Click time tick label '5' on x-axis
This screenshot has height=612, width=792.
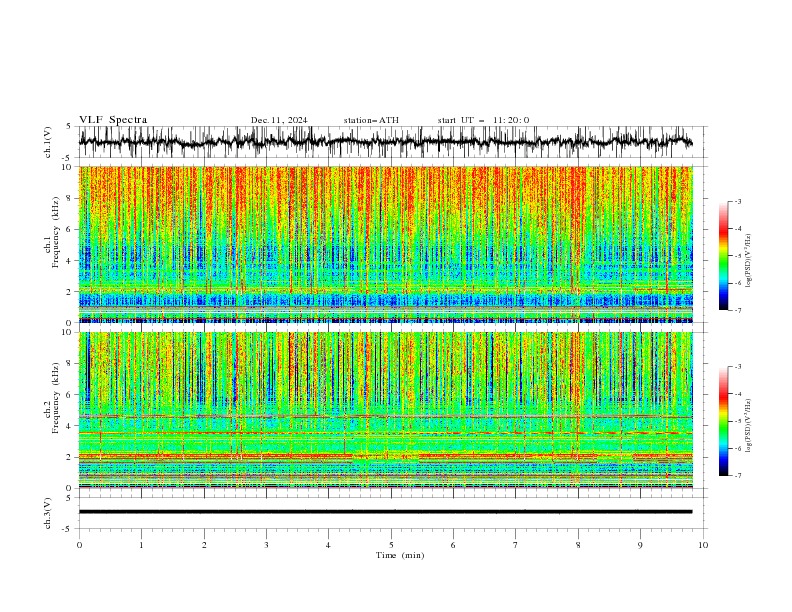coord(391,545)
